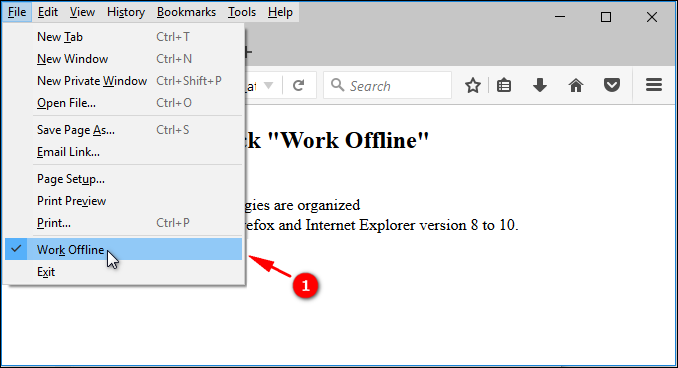Minimize the Firefox window
Screen dimensions: 678x368
(x=560, y=17)
